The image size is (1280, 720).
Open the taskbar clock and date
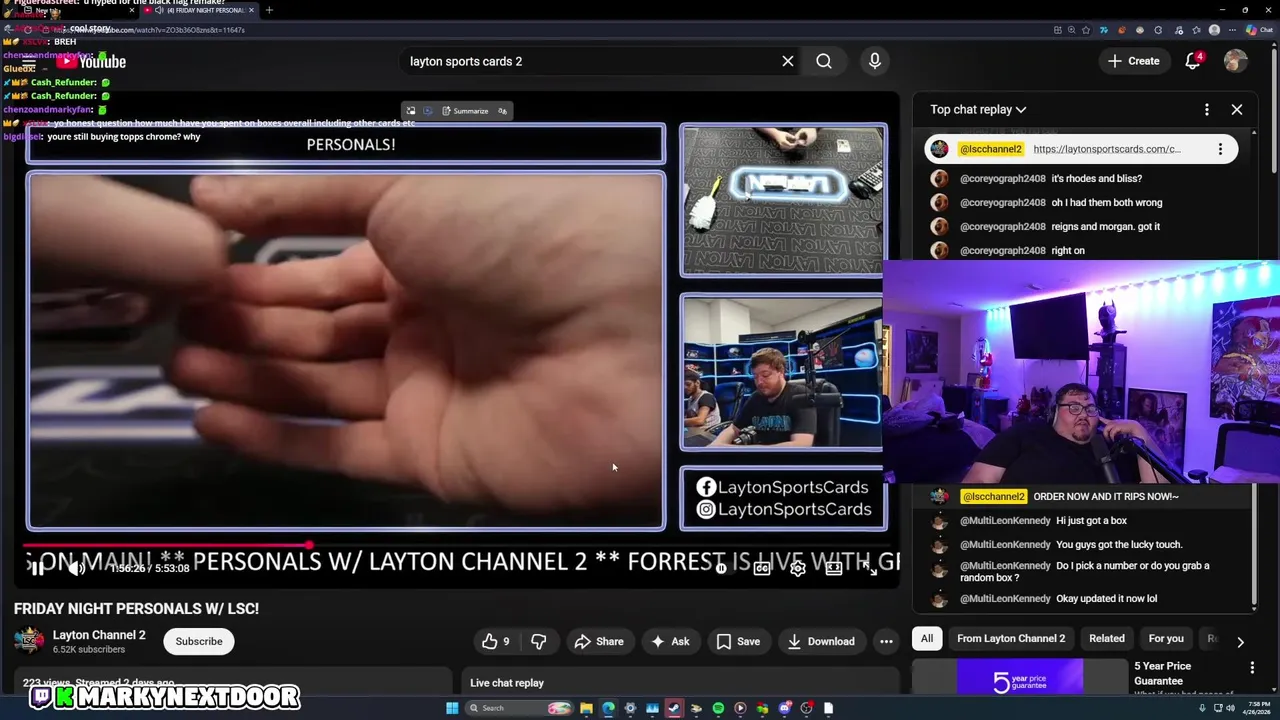1252,708
